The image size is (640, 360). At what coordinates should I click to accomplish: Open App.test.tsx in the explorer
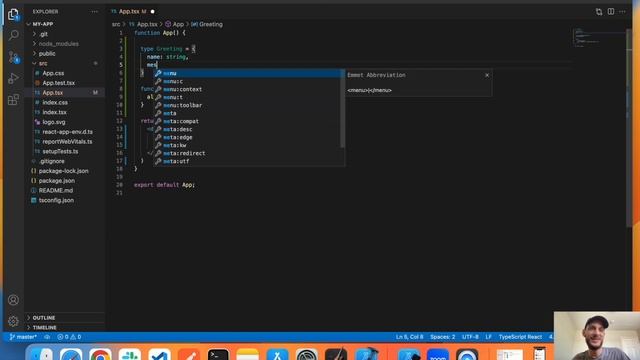click(x=65, y=83)
